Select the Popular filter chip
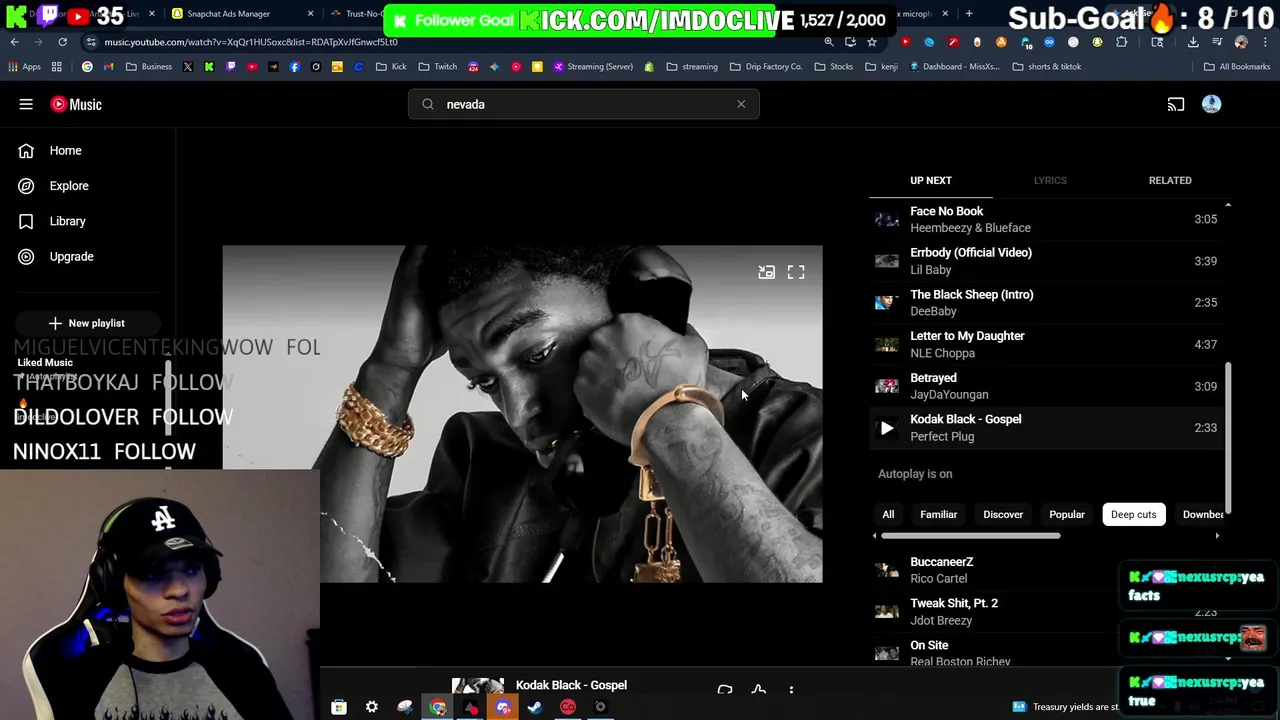Screen dimensions: 1280x720 tap(1067, 514)
